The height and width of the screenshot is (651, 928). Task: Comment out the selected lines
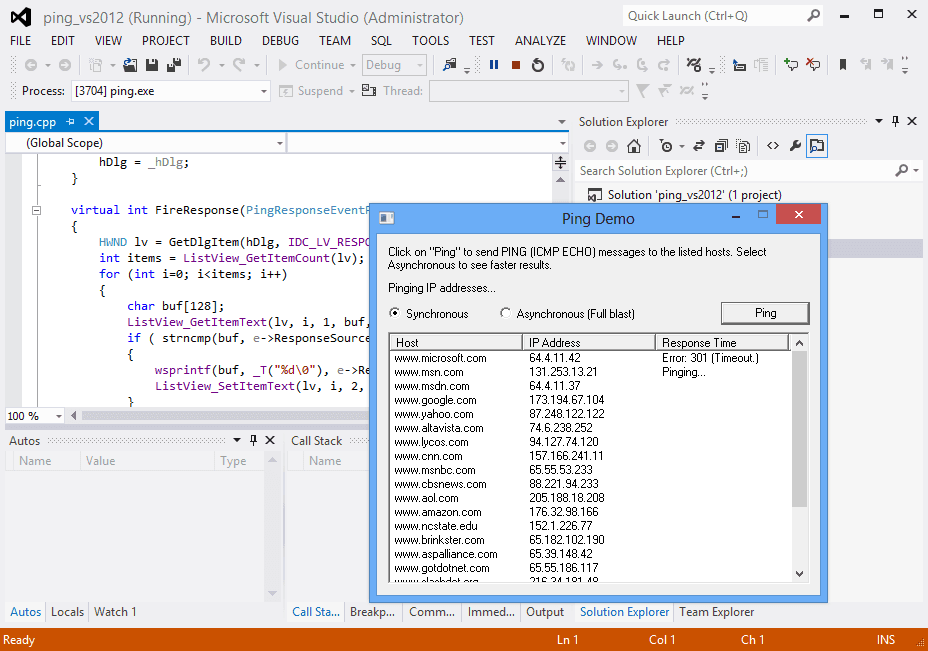pos(791,65)
